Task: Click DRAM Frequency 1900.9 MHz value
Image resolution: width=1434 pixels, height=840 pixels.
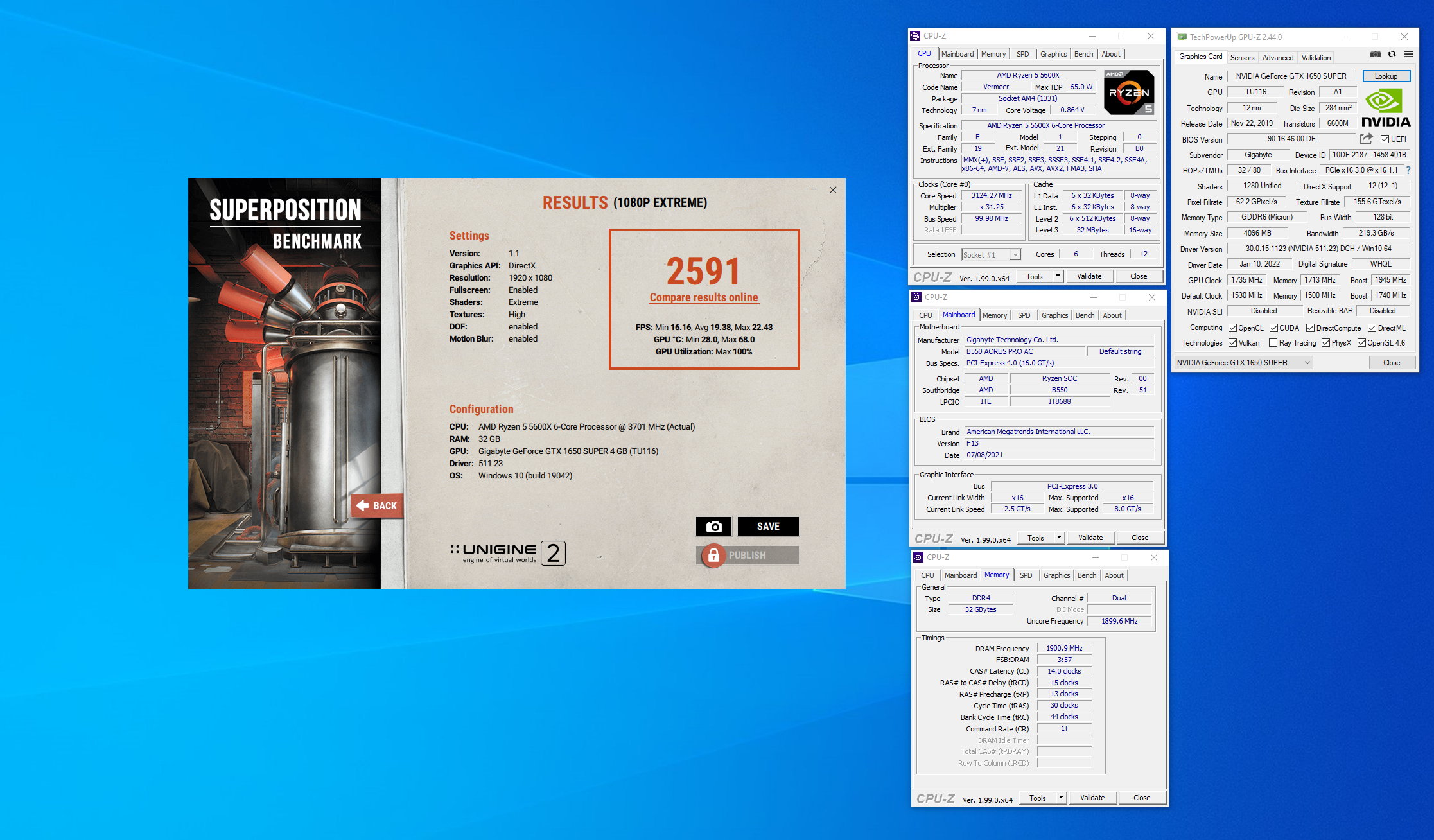Action: [1064, 648]
